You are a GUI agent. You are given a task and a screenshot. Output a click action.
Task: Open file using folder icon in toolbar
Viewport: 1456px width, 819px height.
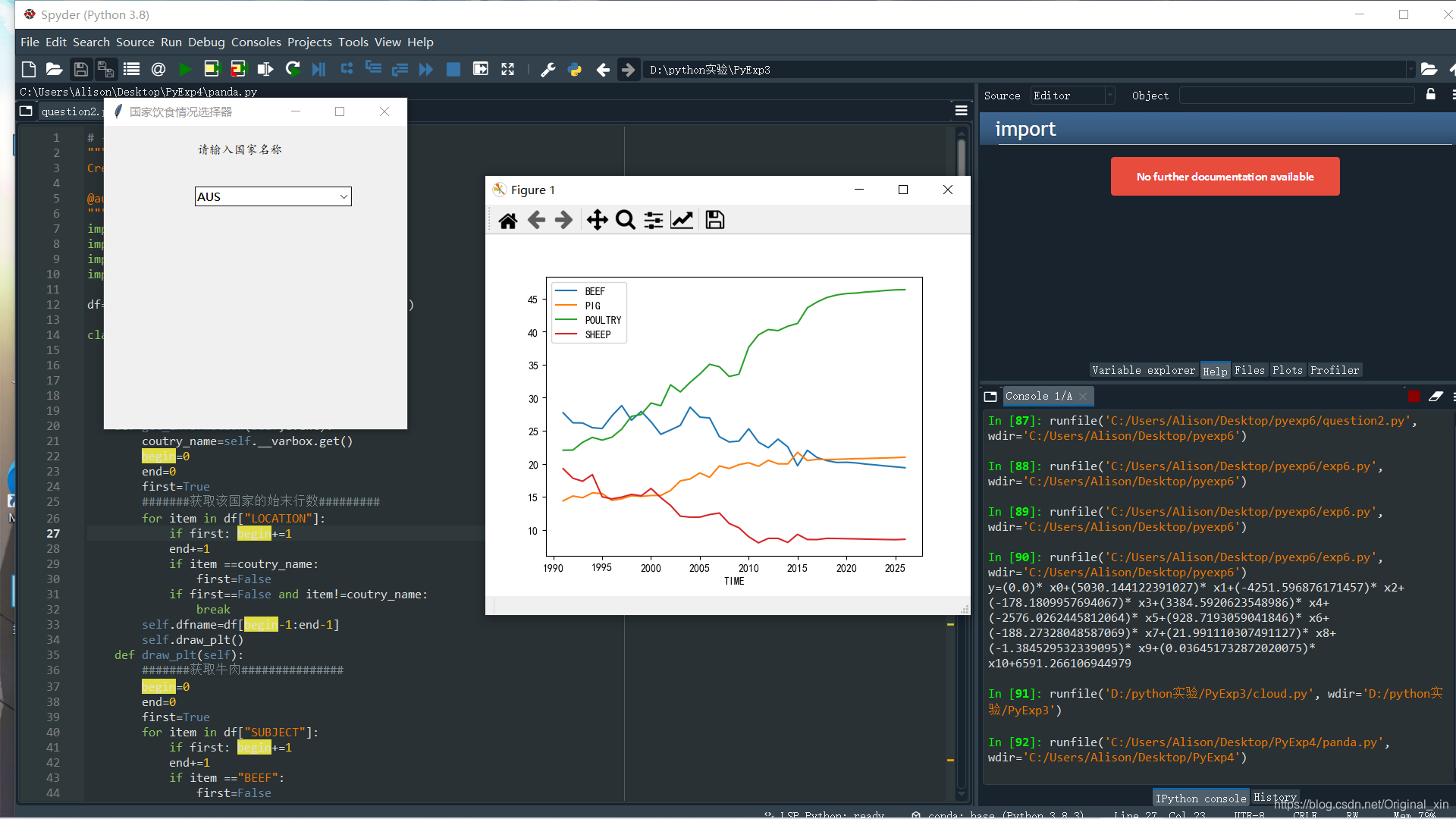54,70
